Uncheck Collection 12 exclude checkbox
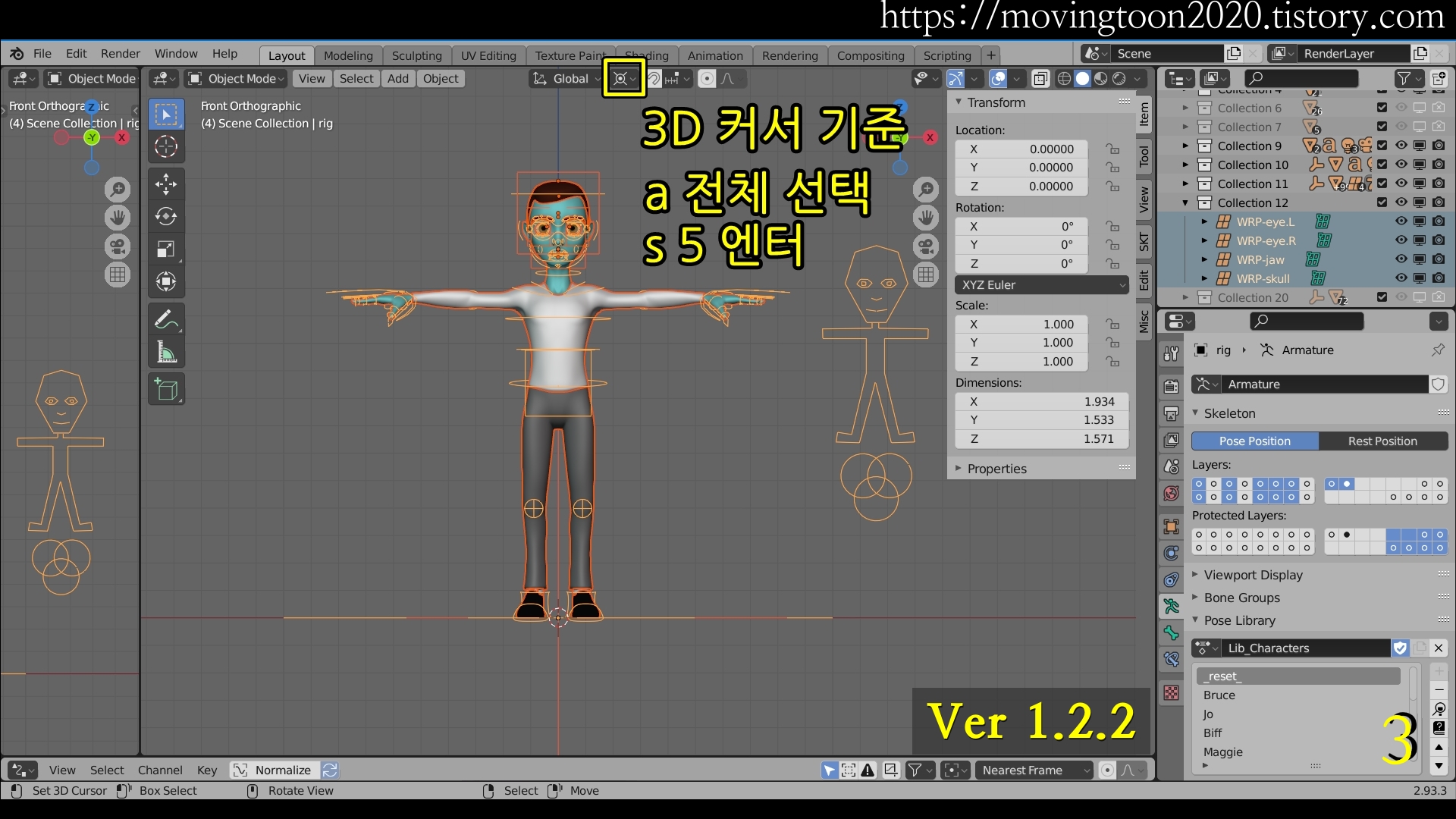 click(x=1382, y=202)
